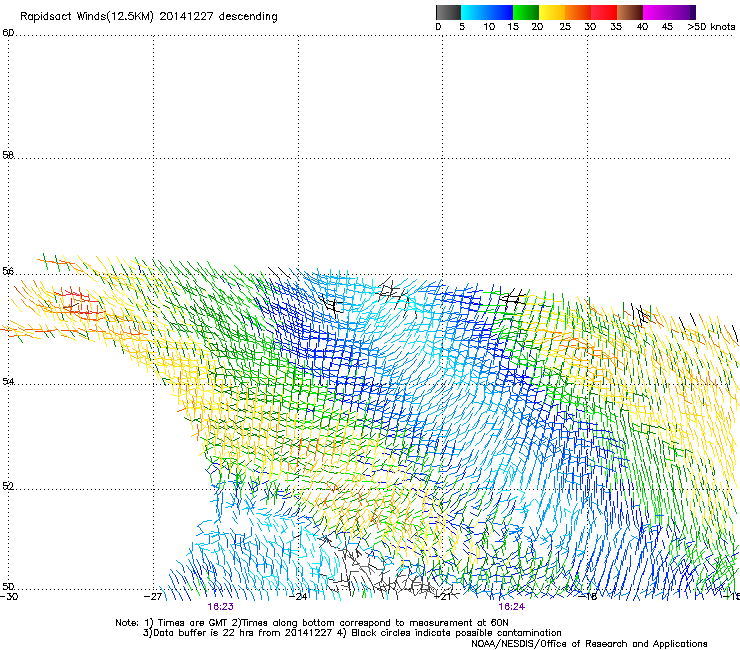Click the purple '16:24' time label

pyautogui.click(x=512, y=607)
